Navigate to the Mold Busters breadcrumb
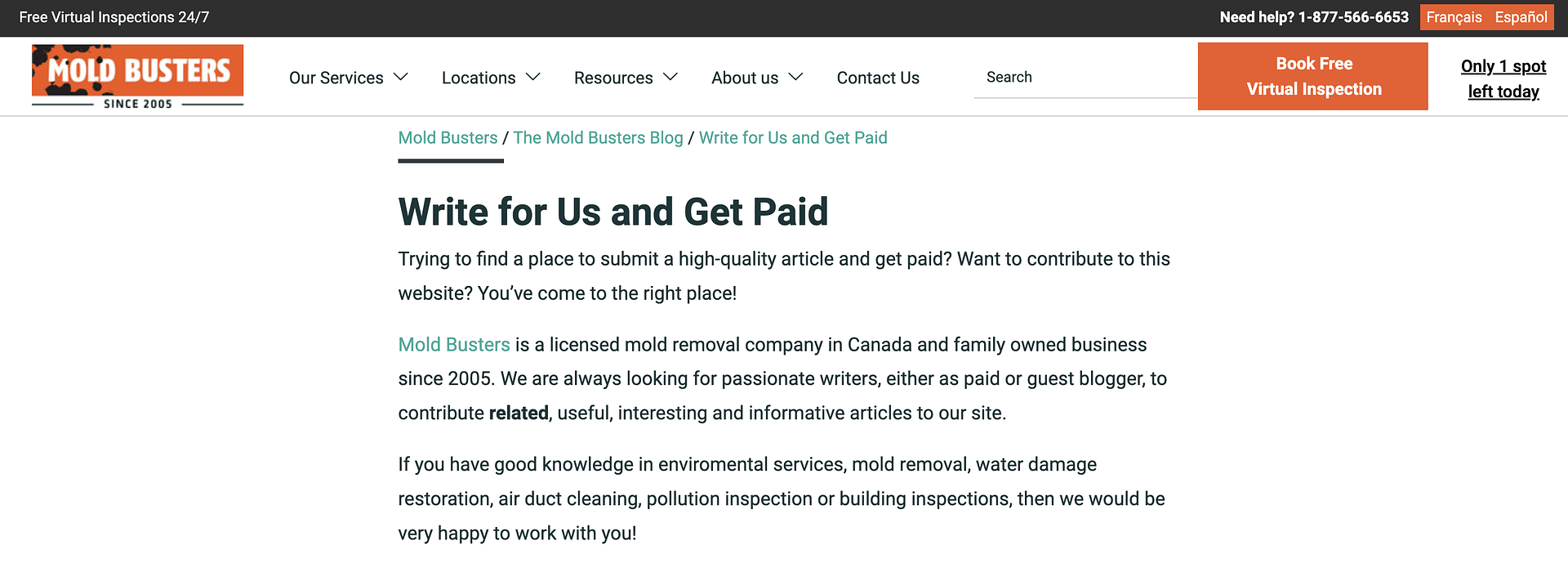1568x572 pixels. click(448, 137)
